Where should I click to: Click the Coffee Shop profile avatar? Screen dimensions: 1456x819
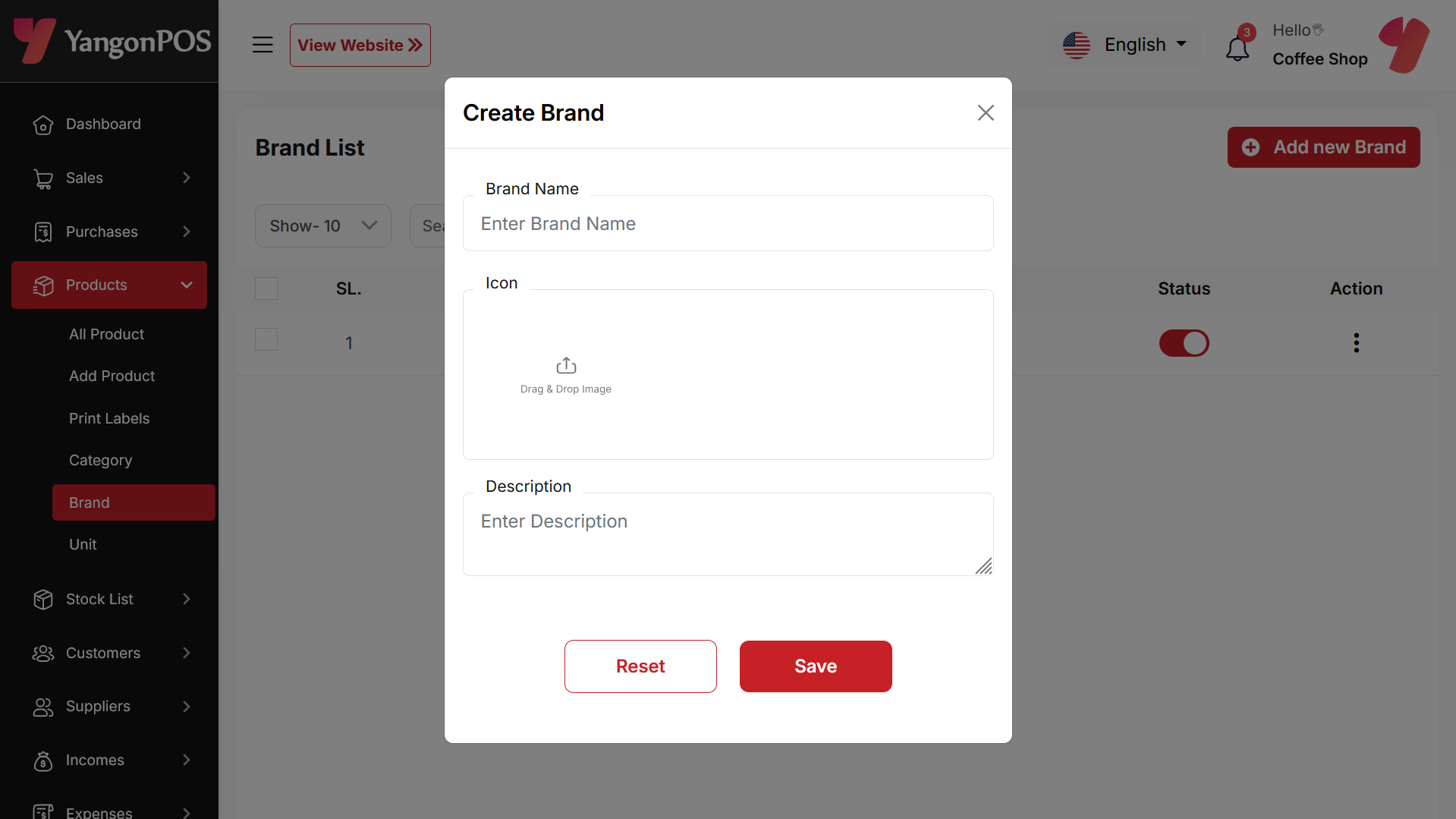(x=1404, y=45)
